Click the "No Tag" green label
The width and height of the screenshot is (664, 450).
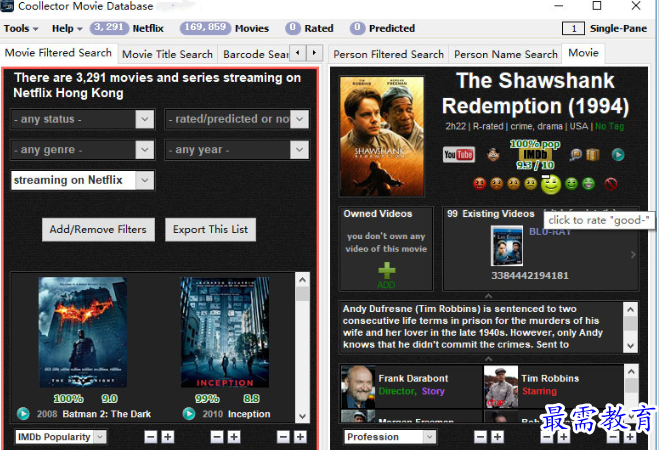pos(609,126)
